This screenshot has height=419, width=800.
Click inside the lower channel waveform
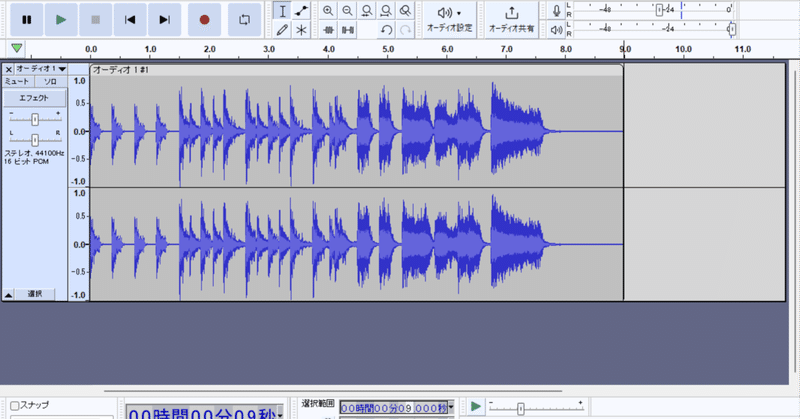pyautogui.click(x=356, y=244)
